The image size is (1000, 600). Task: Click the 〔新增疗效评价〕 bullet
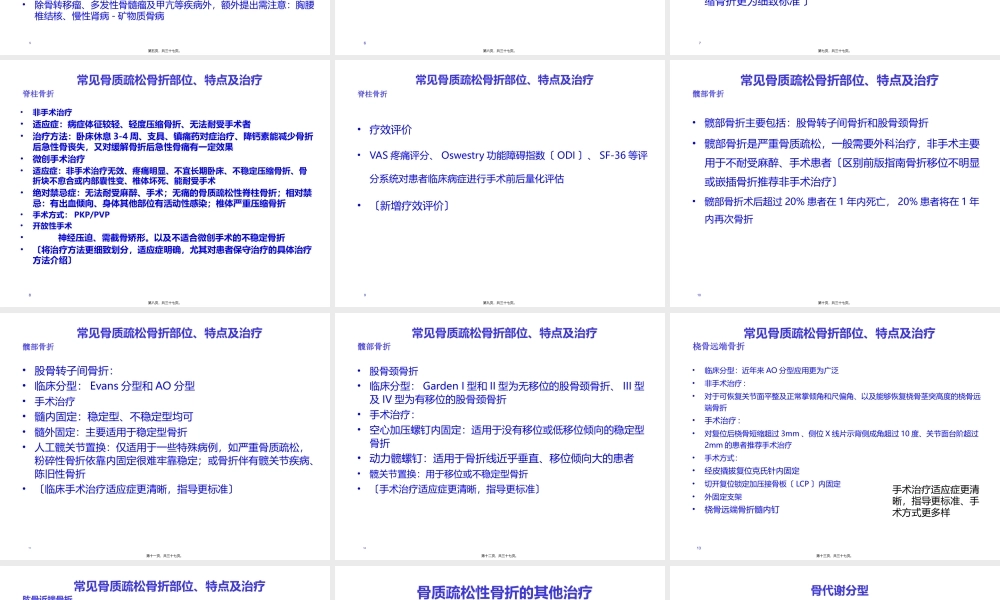pyautogui.click(x=411, y=205)
